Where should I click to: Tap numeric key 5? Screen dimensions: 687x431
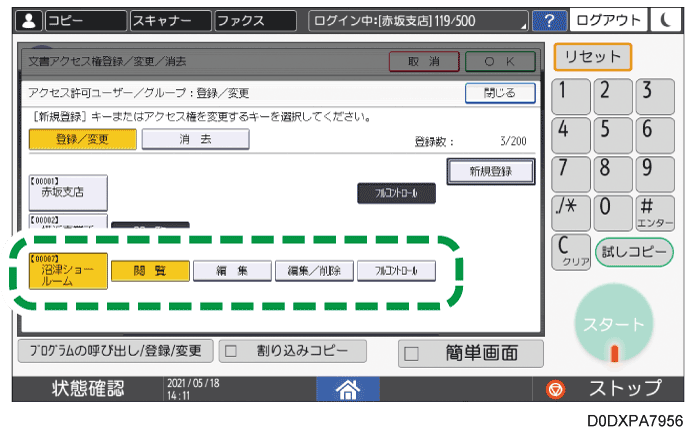point(613,135)
